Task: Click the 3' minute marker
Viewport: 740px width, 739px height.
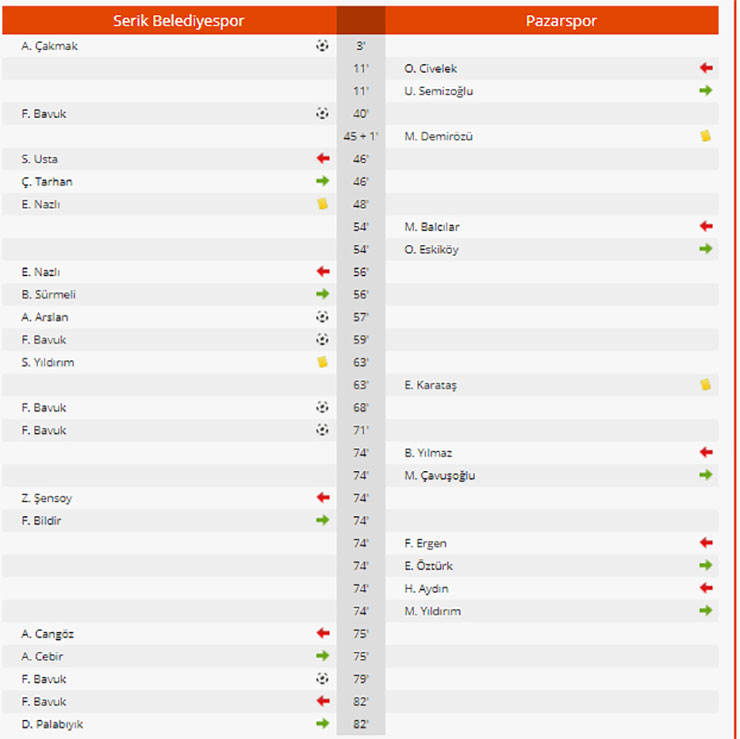Action: 360,46
